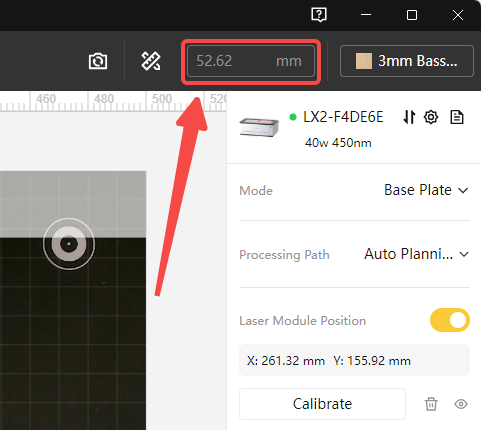Click the basswood material color swatch
The width and height of the screenshot is (481, 430).
click(364, 61)
